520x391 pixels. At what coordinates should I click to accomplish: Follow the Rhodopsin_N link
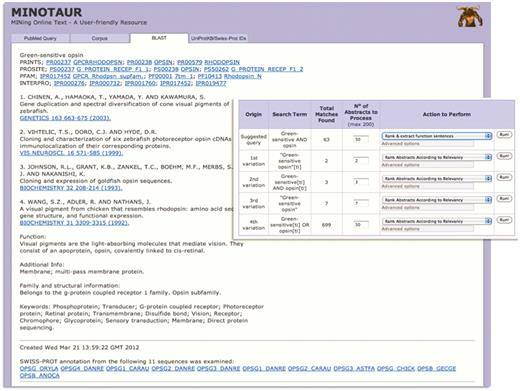[x=242, y=76]
